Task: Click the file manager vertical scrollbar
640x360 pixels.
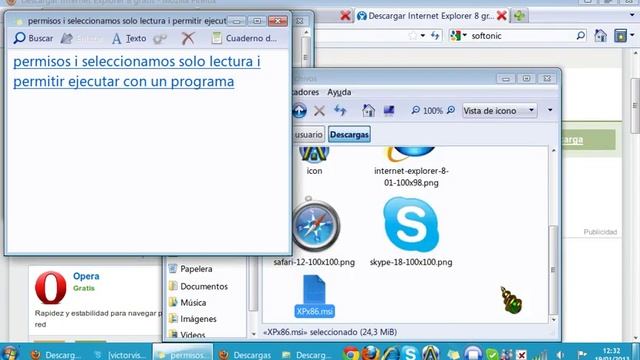Action: [553, 269]
